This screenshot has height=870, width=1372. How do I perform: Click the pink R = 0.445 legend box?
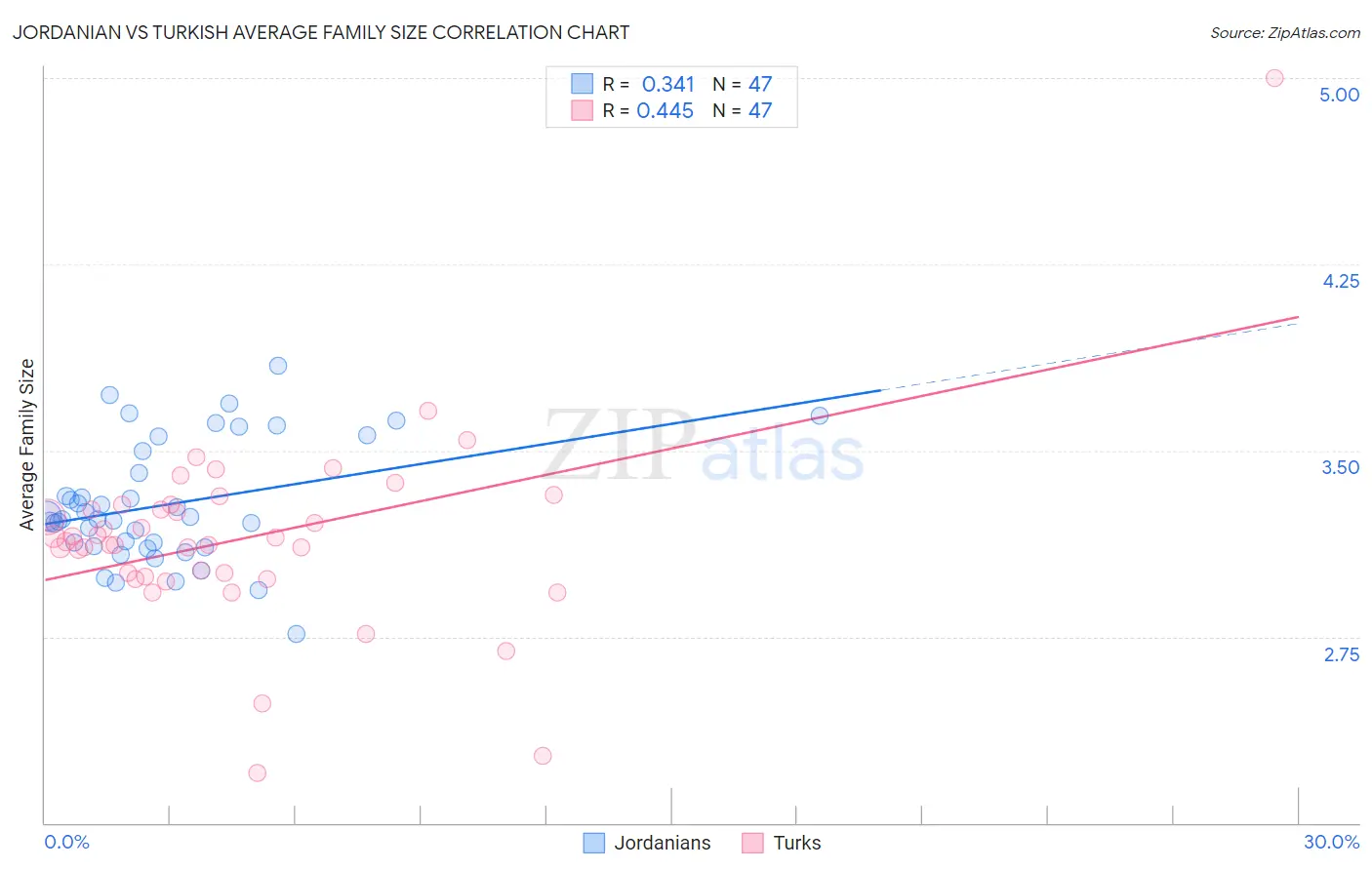[x=582, y=110]
